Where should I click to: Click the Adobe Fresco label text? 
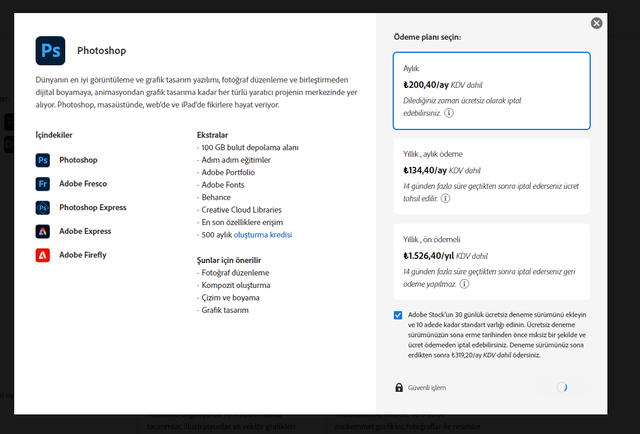(x=83, y=184)
